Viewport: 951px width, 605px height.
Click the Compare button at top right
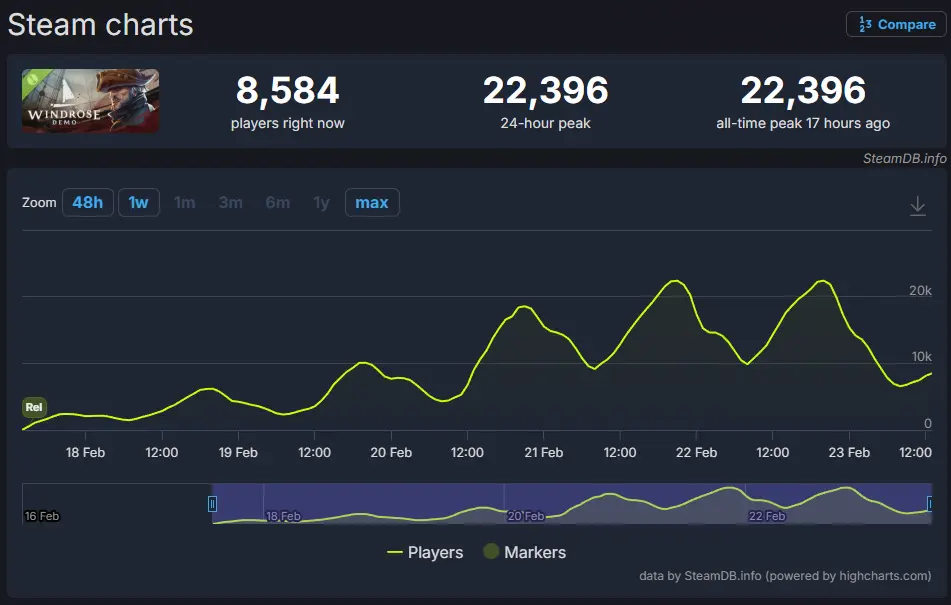pyautogui.click(x=895, y=23)
